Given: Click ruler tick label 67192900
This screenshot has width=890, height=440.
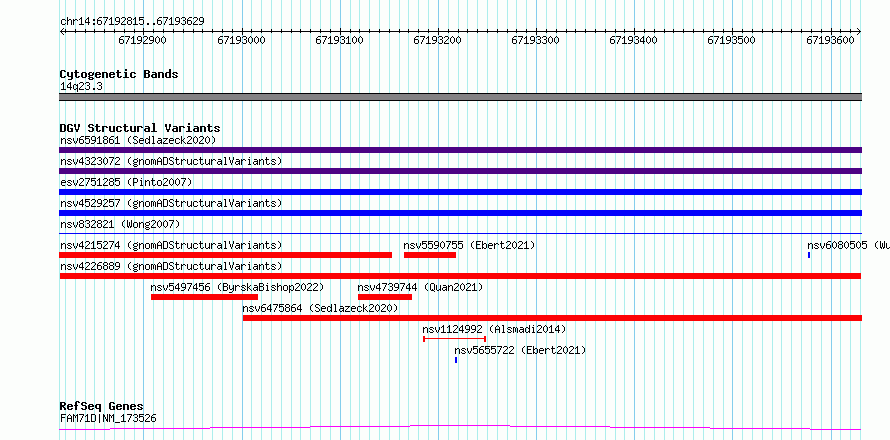Looking at the screenshot, I should click(144, 40).
